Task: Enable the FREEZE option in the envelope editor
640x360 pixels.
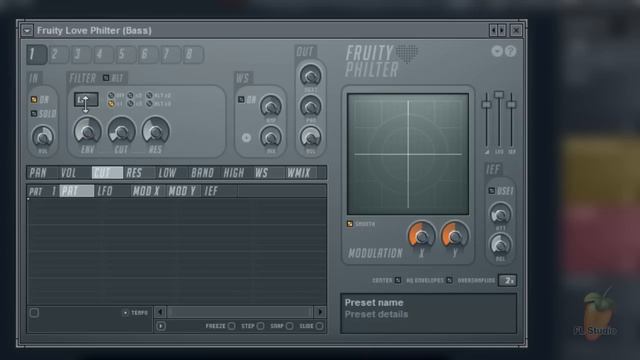Action: [x=231, y=326]
